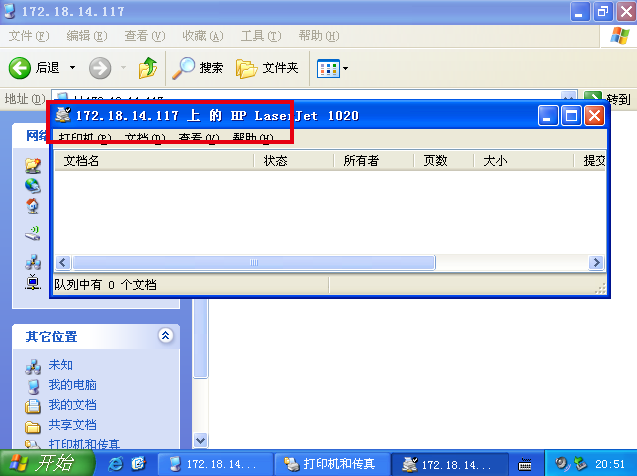Click the tray printer status icon
This screenshot has height=476, width=637.
(x=580, y=463)
